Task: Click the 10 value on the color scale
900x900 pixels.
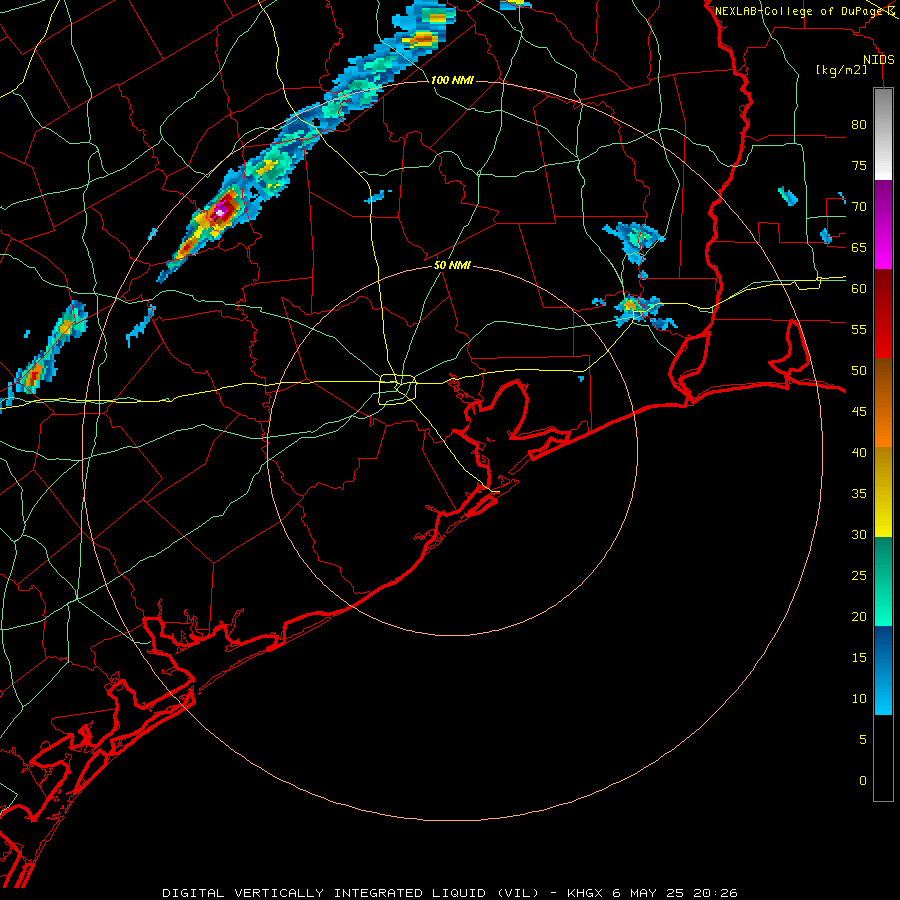Action: click(x=859, y=699)
